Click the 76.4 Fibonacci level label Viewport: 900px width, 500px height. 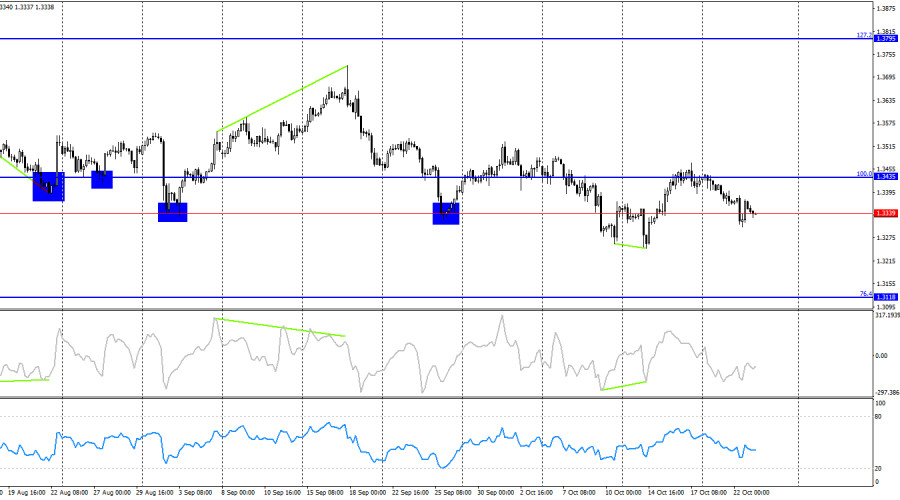pos(866,294)
